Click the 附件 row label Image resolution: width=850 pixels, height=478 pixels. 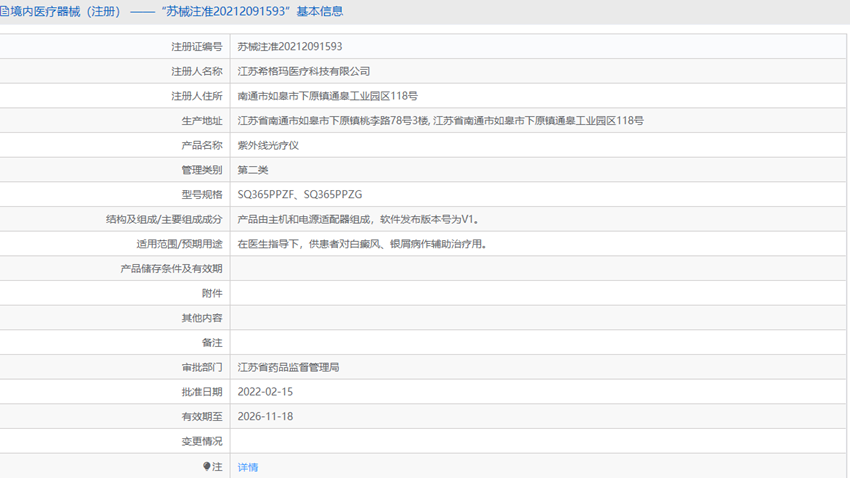point(212,293)
